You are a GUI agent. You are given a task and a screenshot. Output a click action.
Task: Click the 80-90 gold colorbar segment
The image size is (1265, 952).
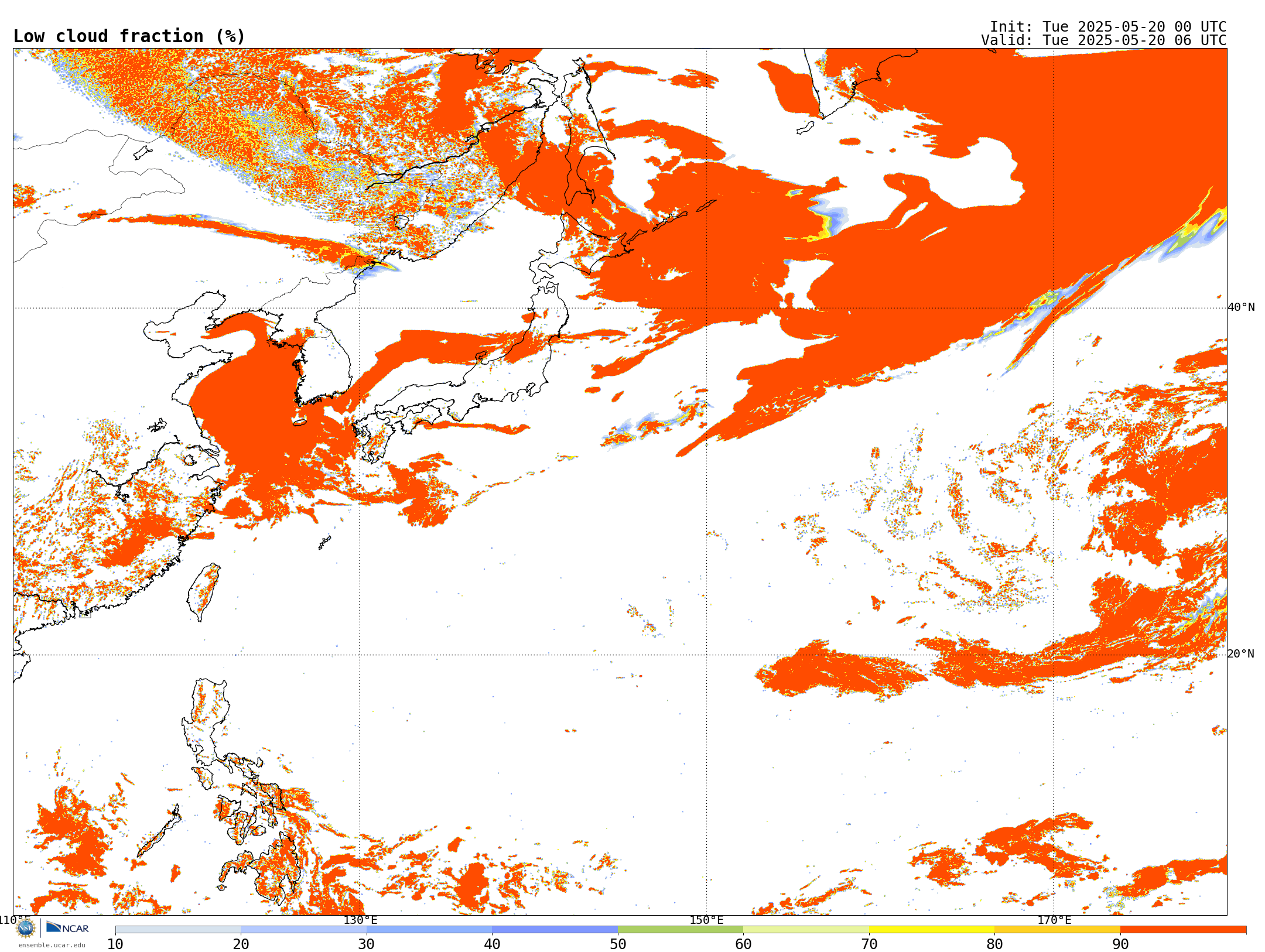pos(1057,930)
